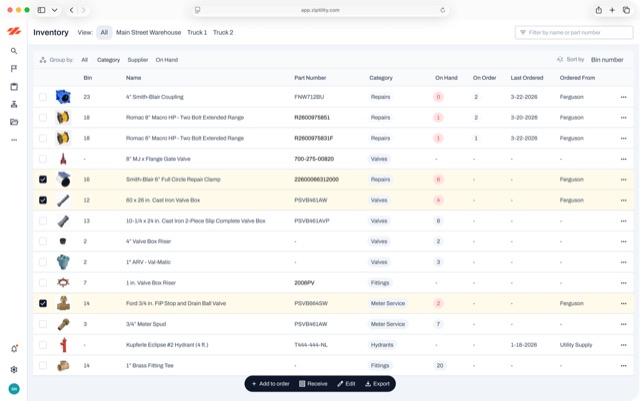Open the search icon in sidebar
640x401 pixels.
(x=14, y=51)
